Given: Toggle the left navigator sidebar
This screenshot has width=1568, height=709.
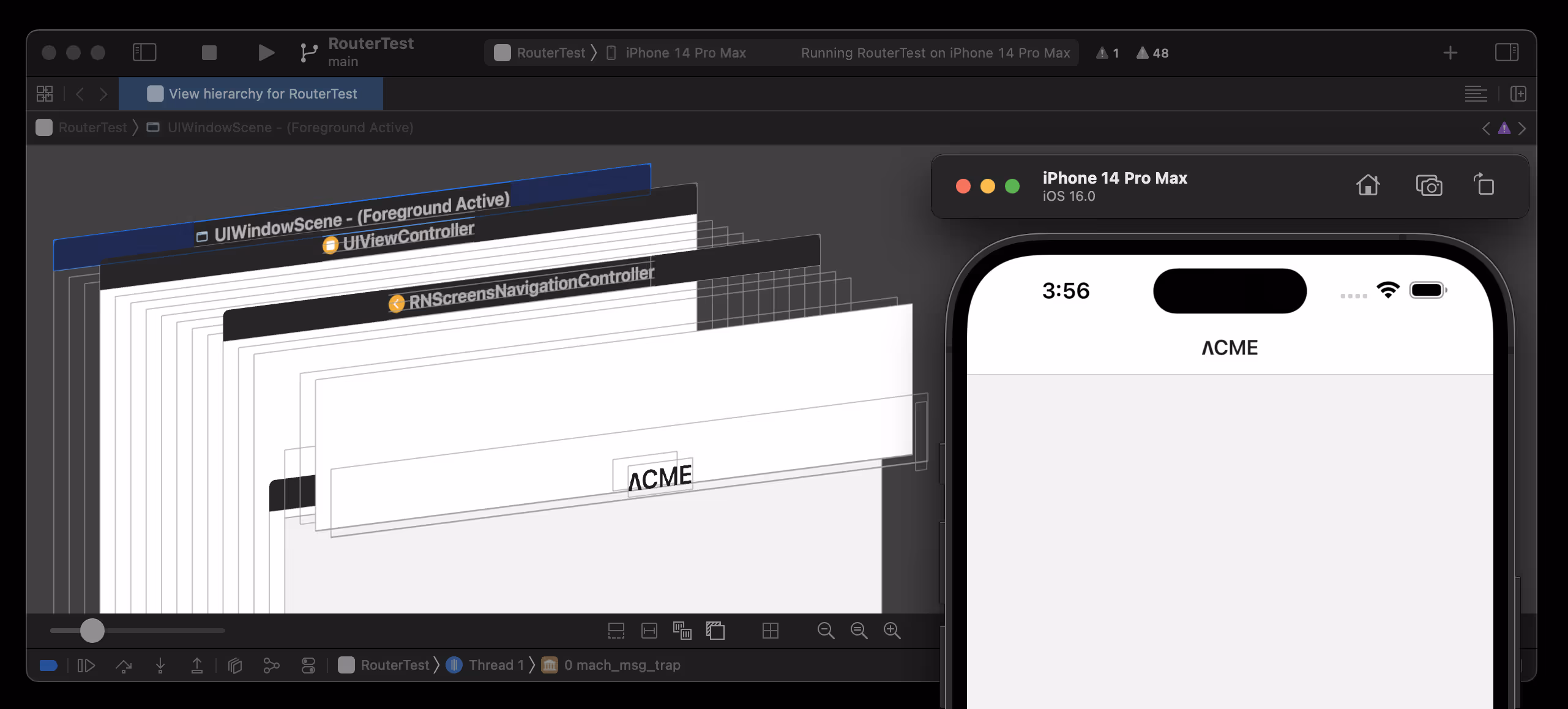Looking at the screenshot, I should pos(144,53).
